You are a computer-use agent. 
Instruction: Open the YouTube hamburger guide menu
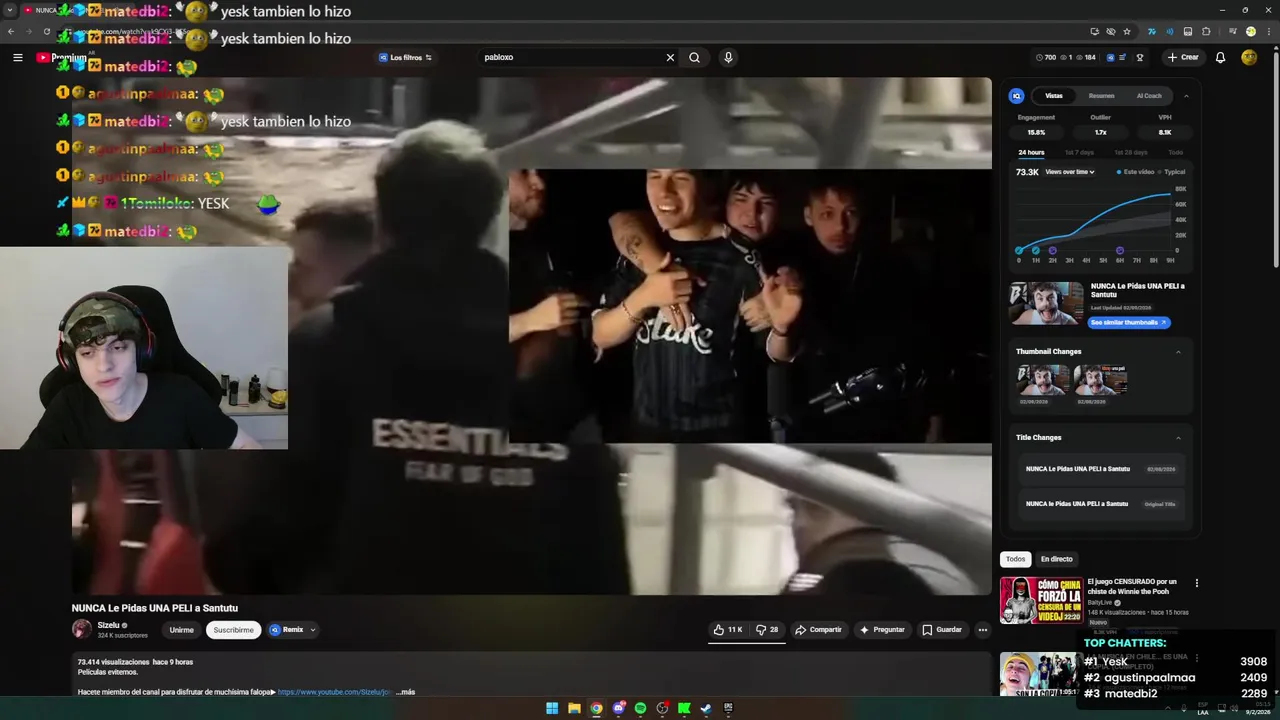(17, 57)
